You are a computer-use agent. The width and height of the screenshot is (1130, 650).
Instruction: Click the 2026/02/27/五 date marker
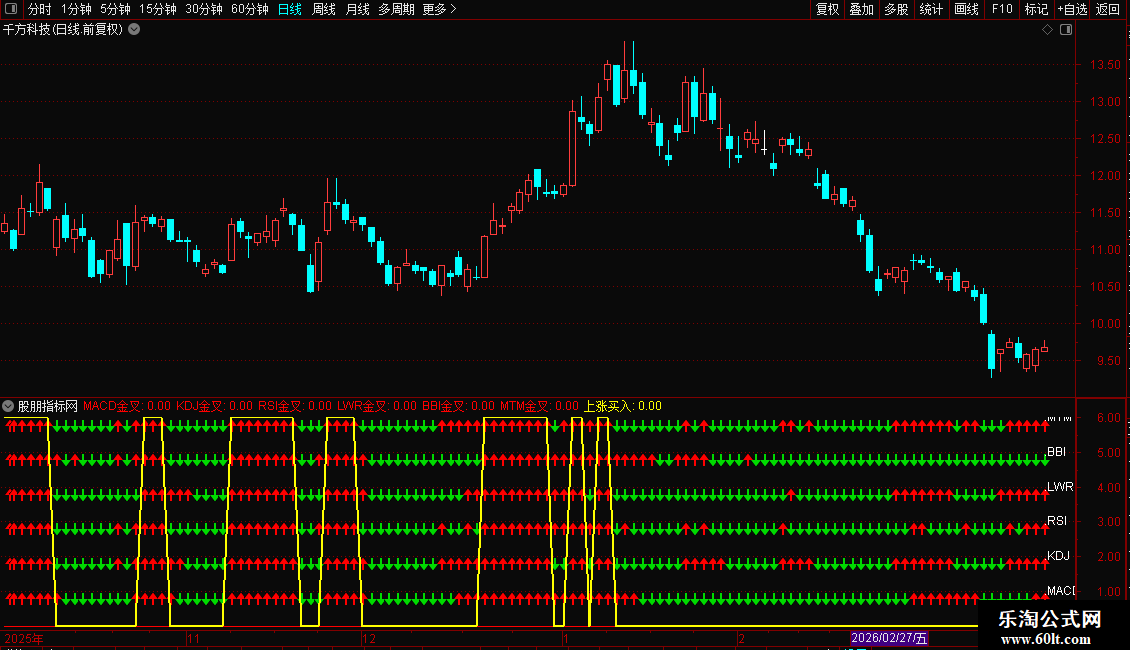889,638
